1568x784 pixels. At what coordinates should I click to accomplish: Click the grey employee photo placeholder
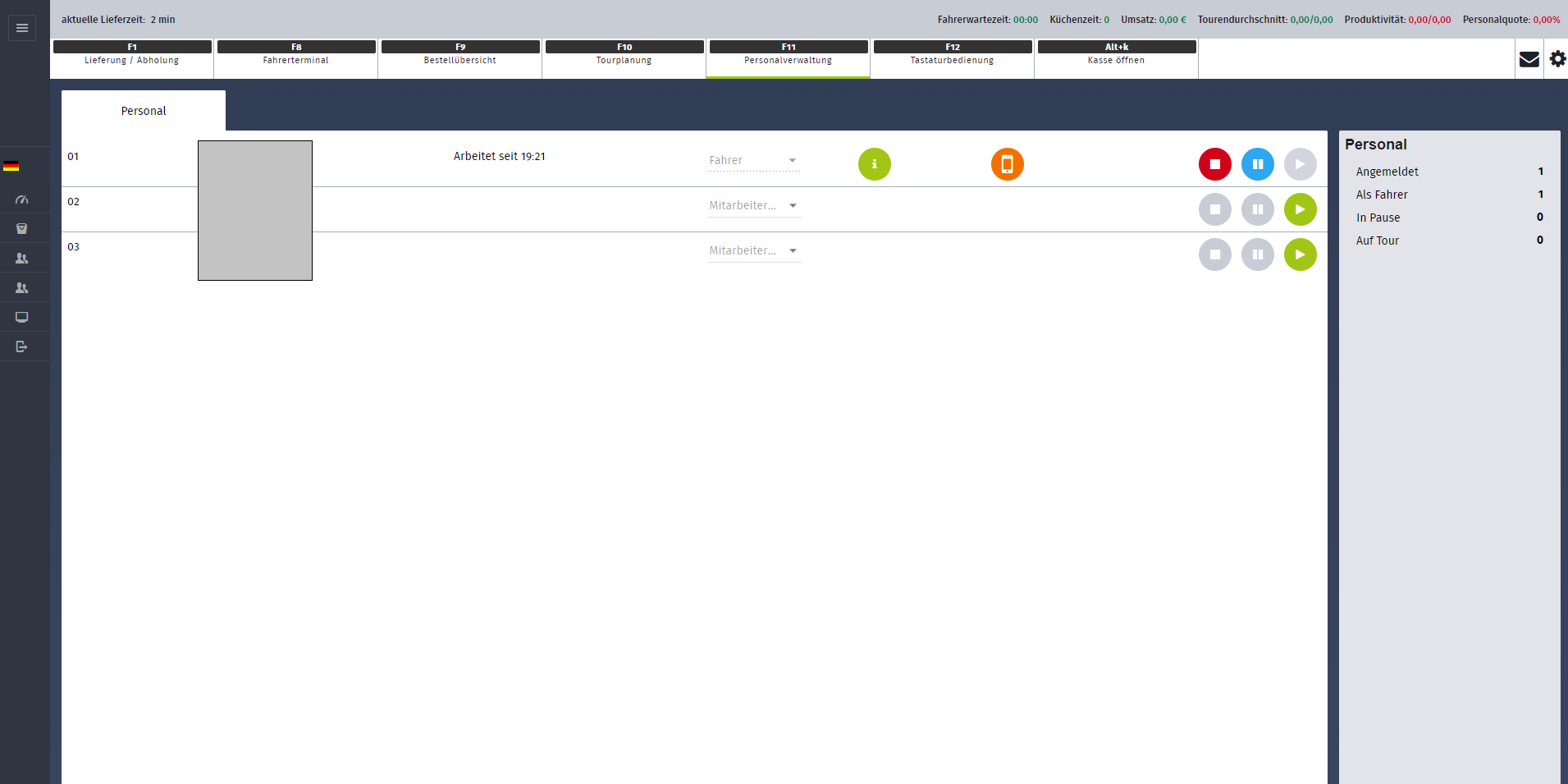coord(255,210)
